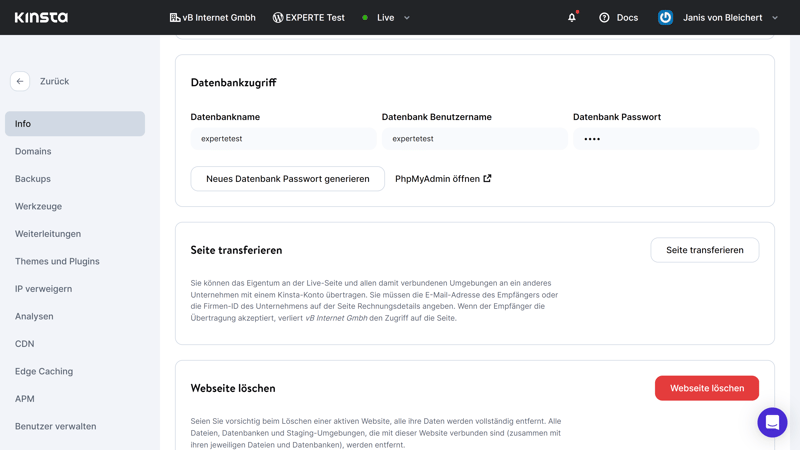Select Themes und Plugins menu item
800x450 pixels.
coord(57,261)
